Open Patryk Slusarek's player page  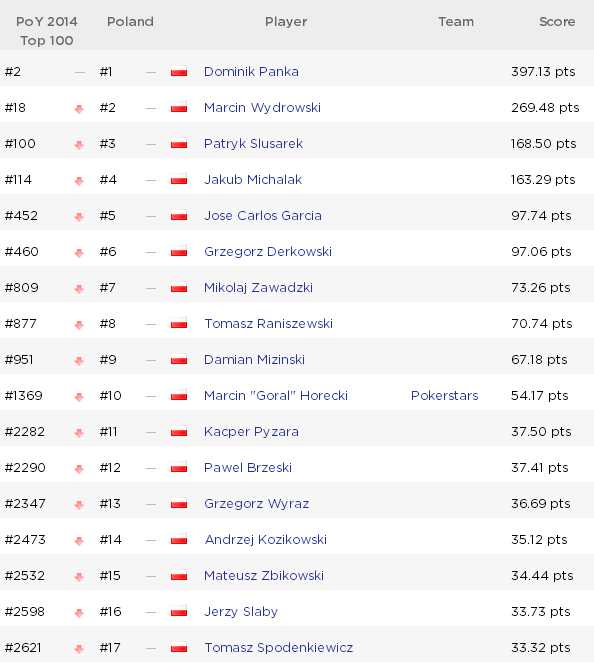coord(253,143)
